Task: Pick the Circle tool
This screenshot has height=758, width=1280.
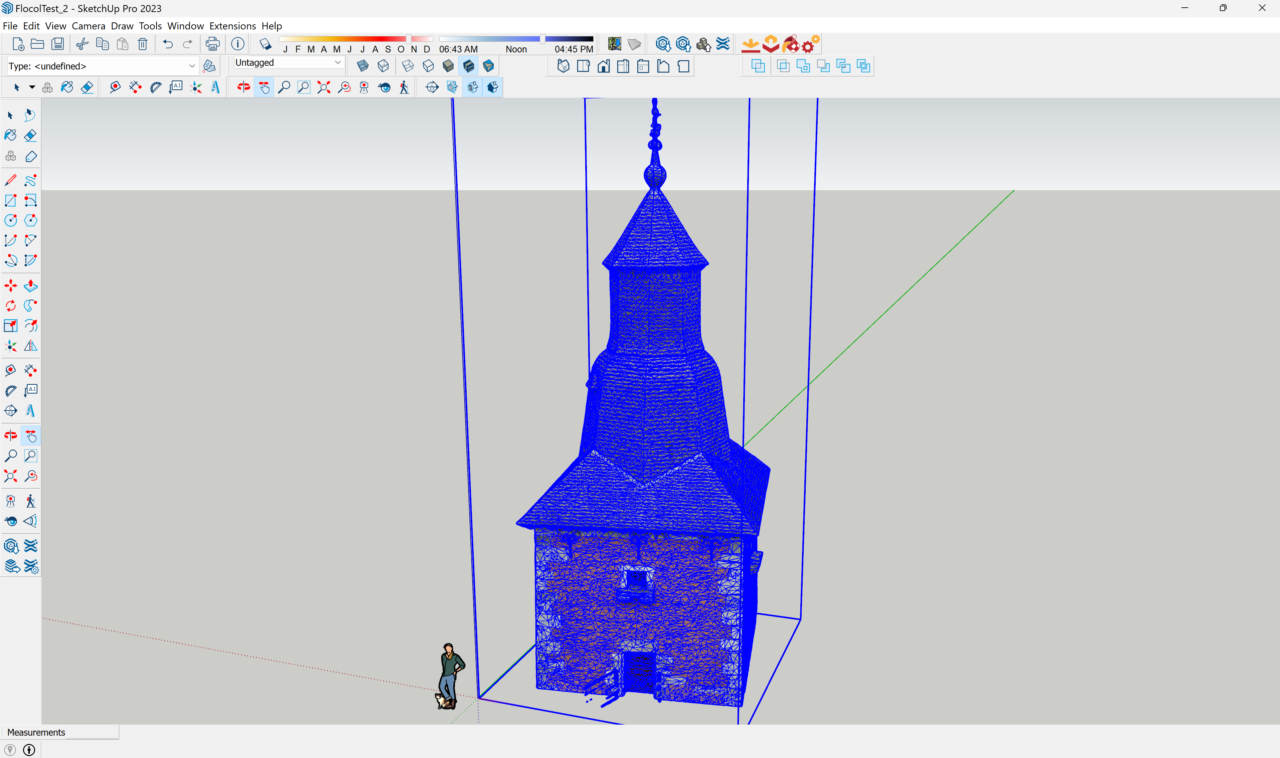Action: click(10, 220)
